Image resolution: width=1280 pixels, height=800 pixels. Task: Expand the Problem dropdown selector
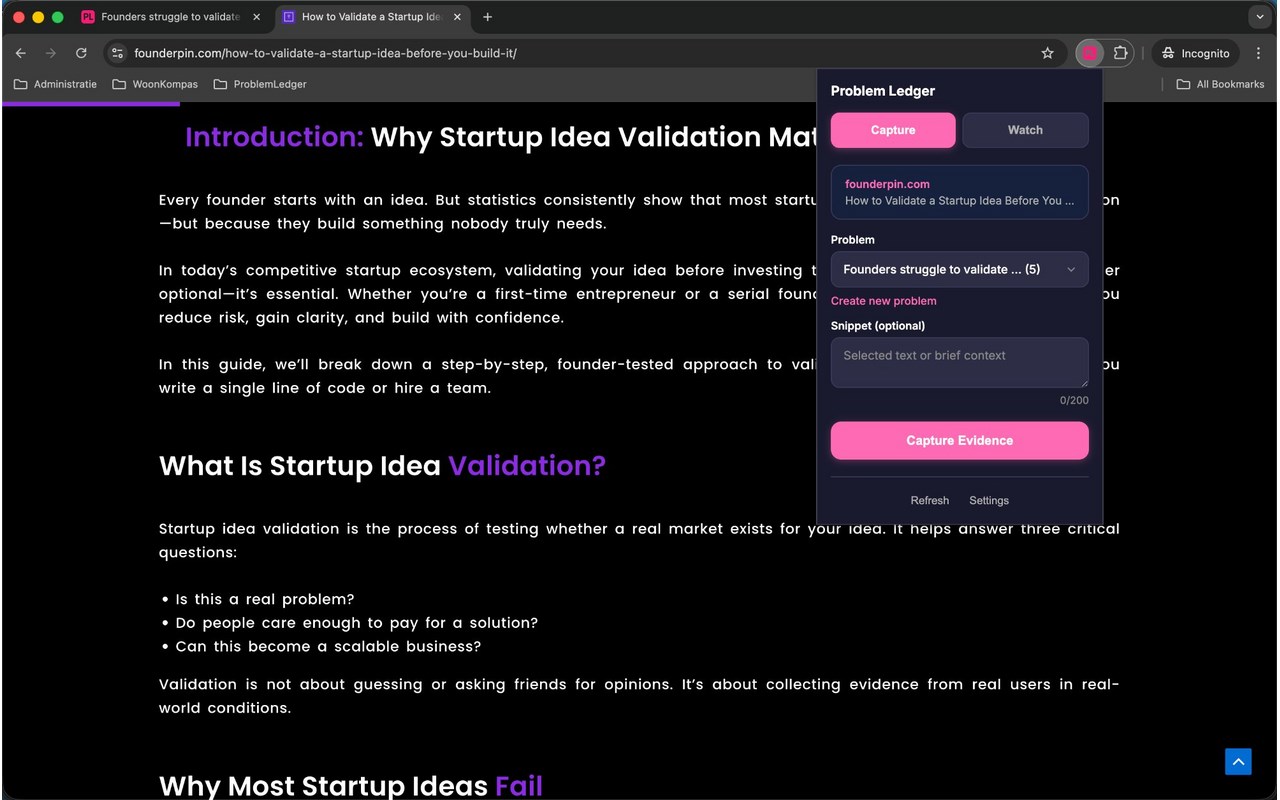tap(959, 269)
